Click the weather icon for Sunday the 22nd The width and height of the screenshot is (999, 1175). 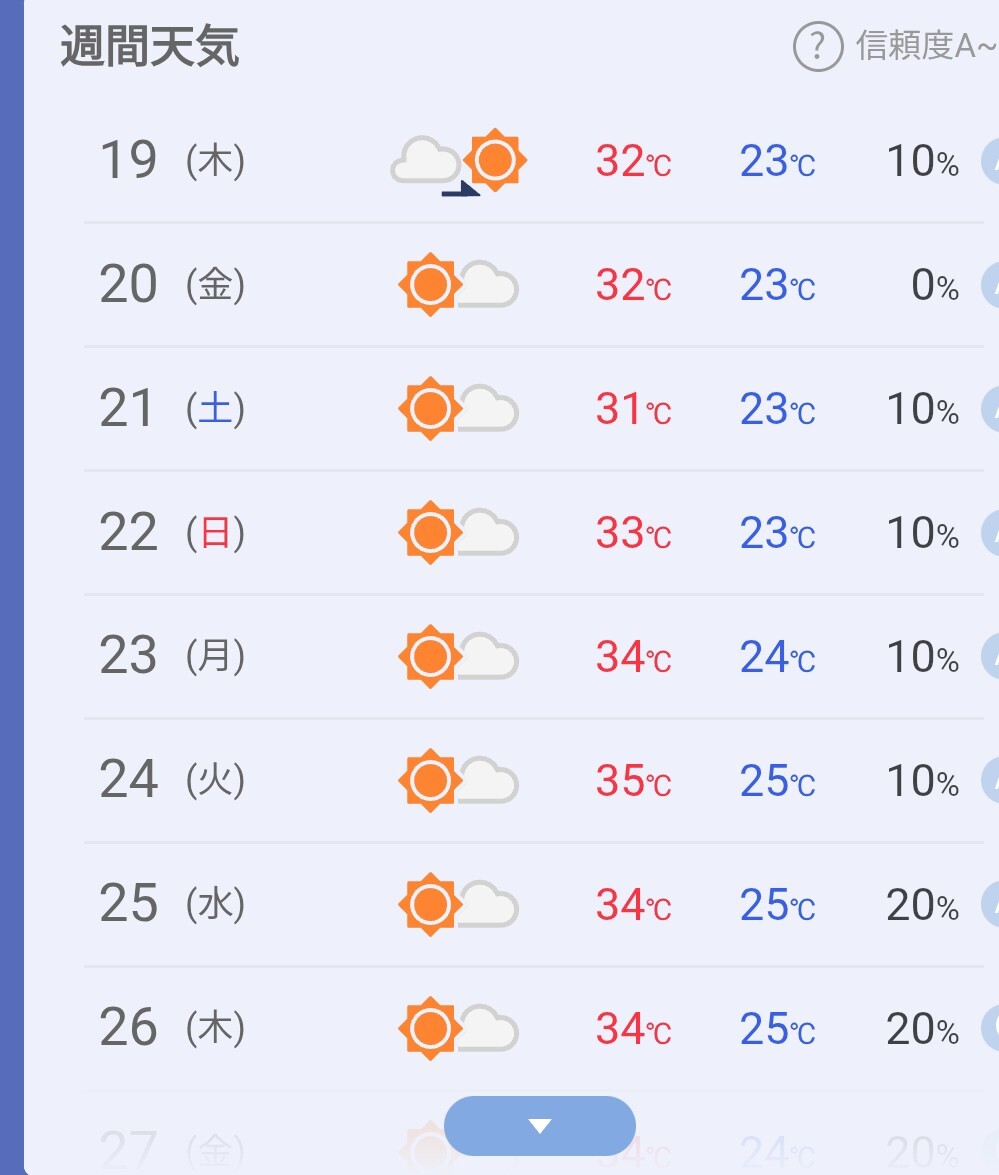tap(459, 533)
